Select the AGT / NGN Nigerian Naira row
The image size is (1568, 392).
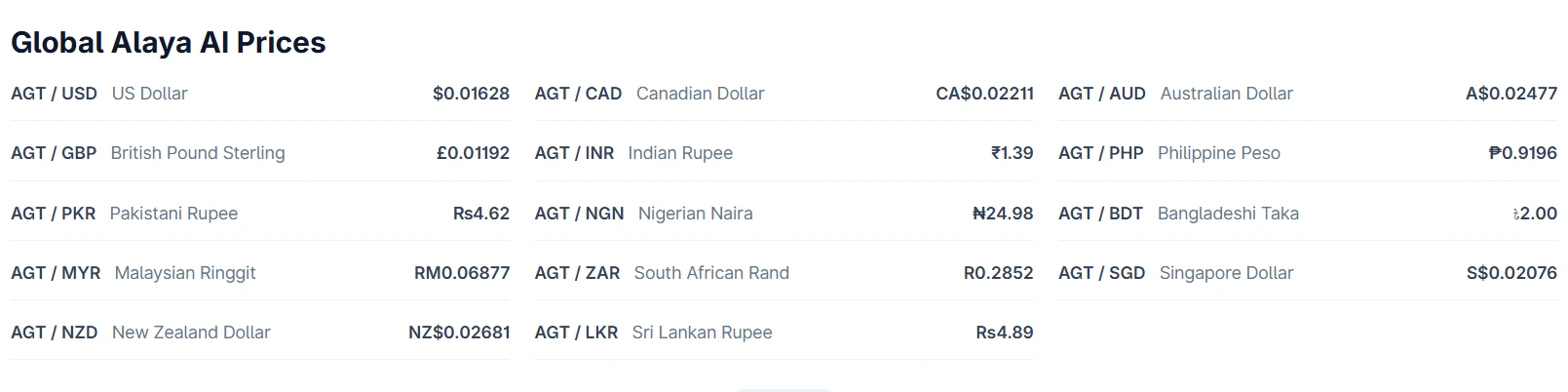(784, 213)
